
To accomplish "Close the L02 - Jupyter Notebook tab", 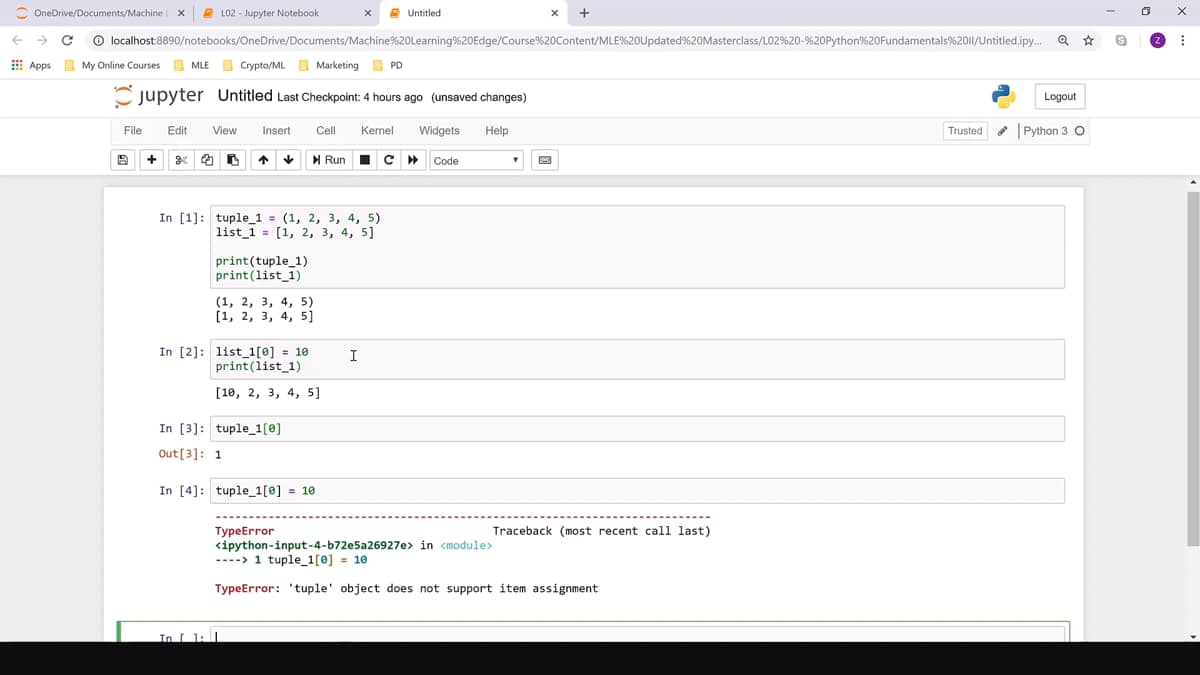I will (368, 13).
